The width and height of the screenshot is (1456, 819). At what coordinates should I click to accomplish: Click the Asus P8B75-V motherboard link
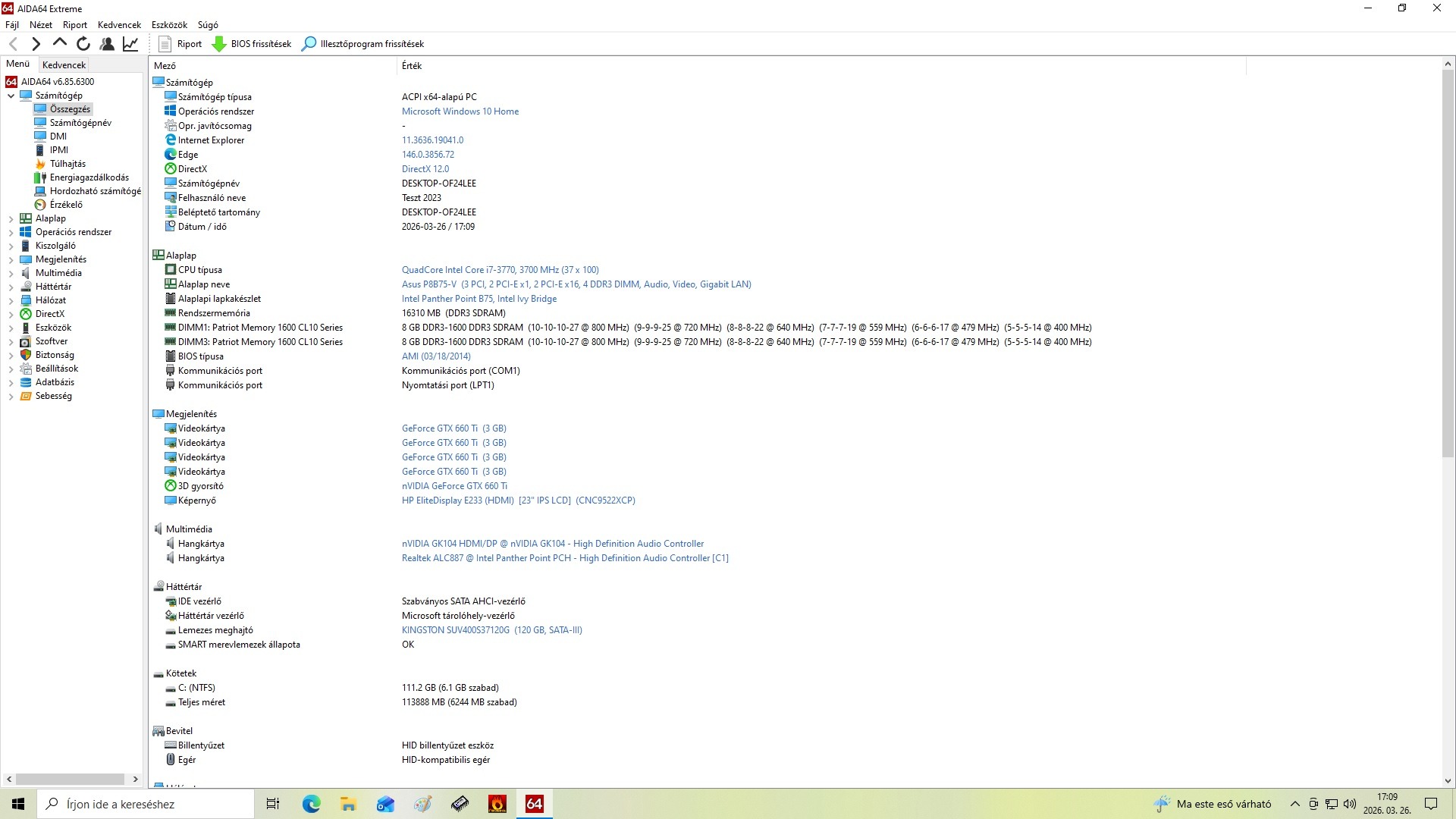point(429,284)
